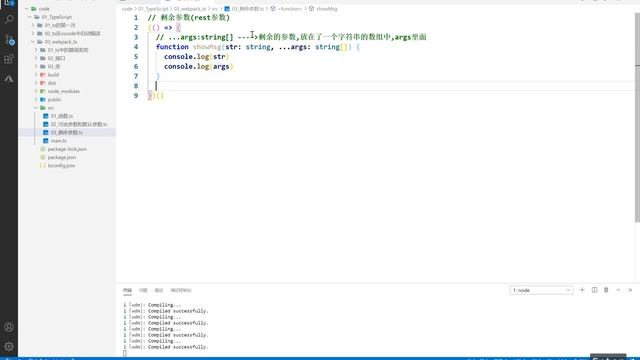Open the '1: node' terminal dropdown
The image size is (640, 360).
tap(541, 290)
